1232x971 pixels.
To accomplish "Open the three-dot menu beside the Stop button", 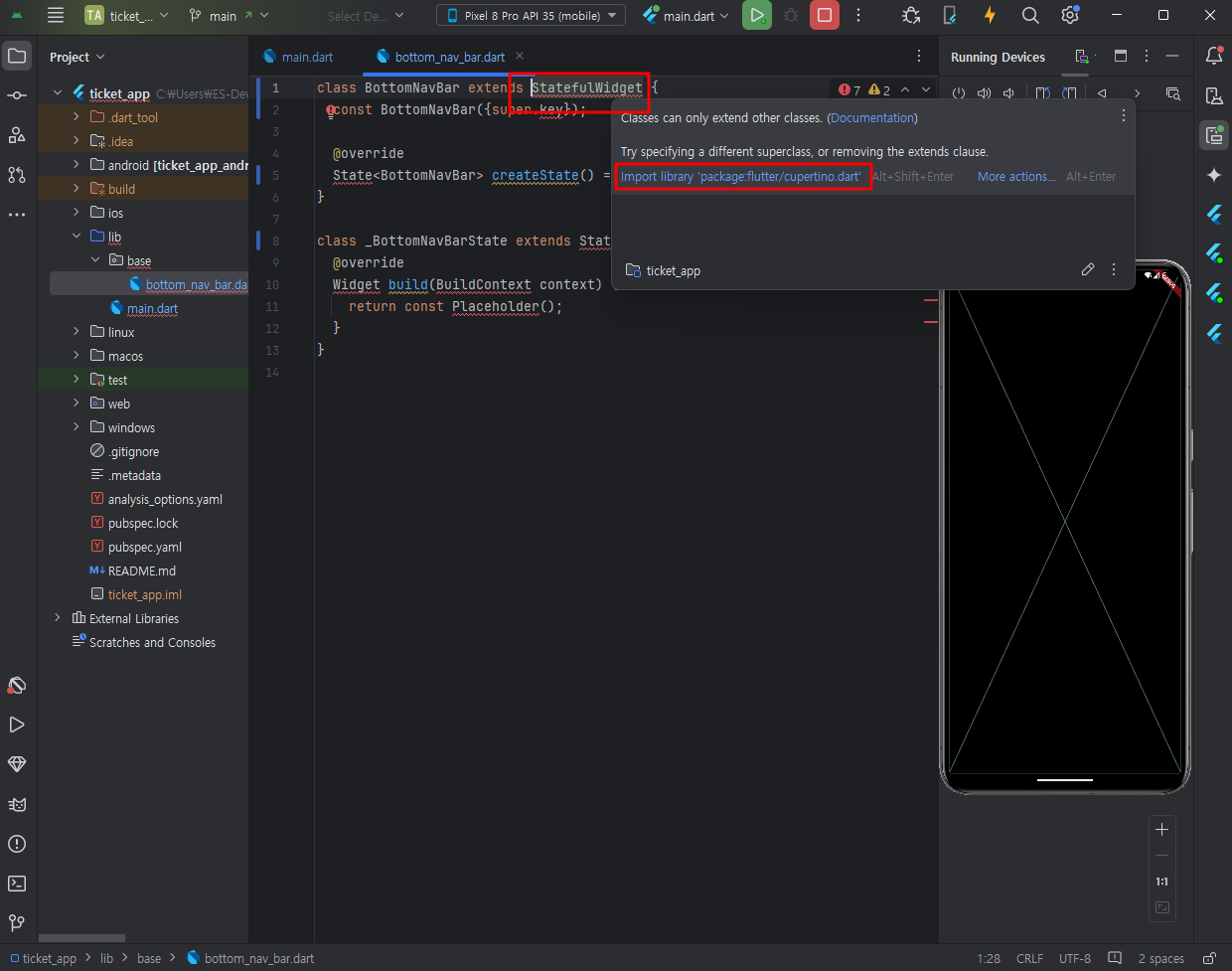I will (858, 15).
